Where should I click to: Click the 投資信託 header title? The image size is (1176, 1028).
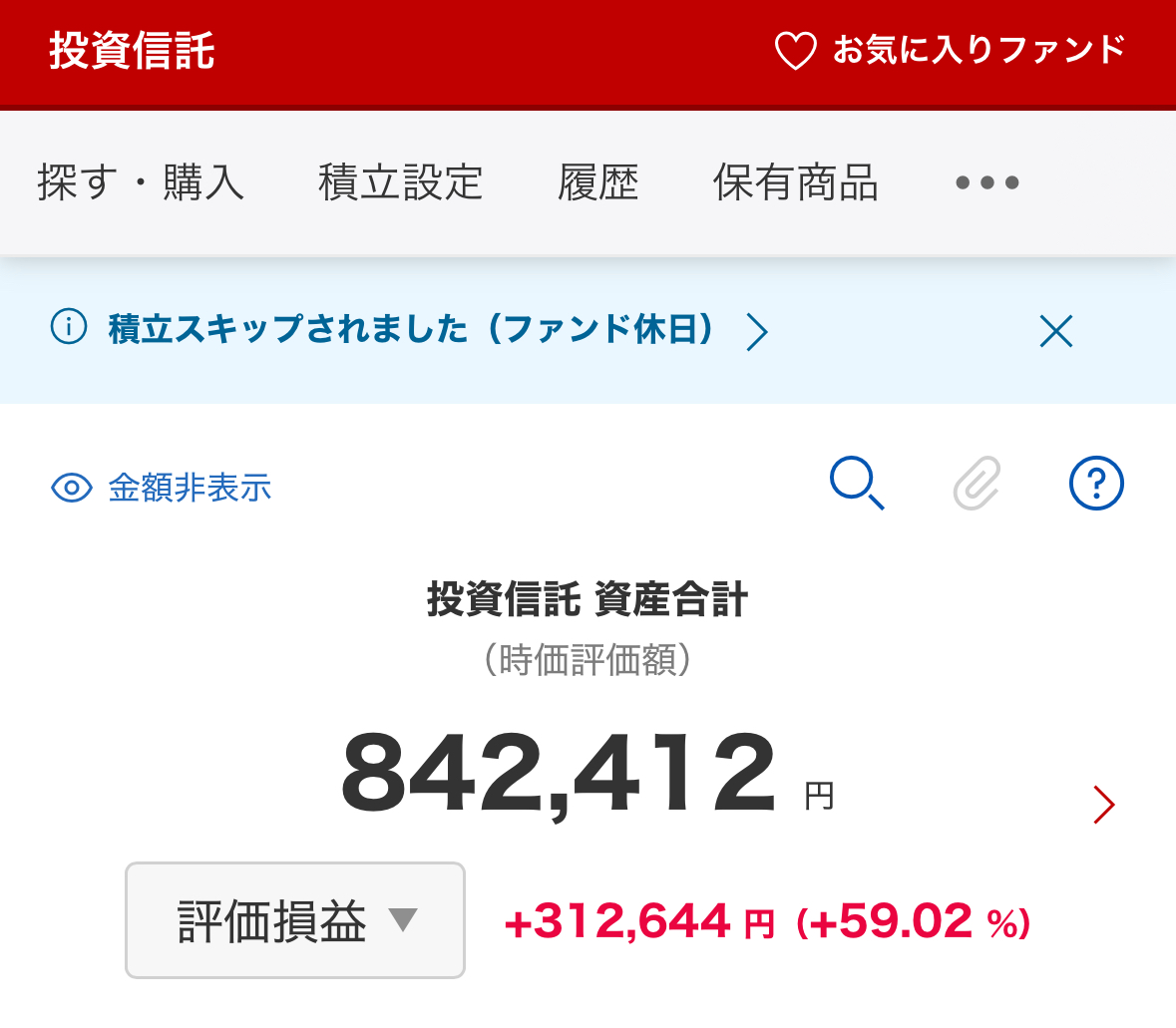coord(133,51)
